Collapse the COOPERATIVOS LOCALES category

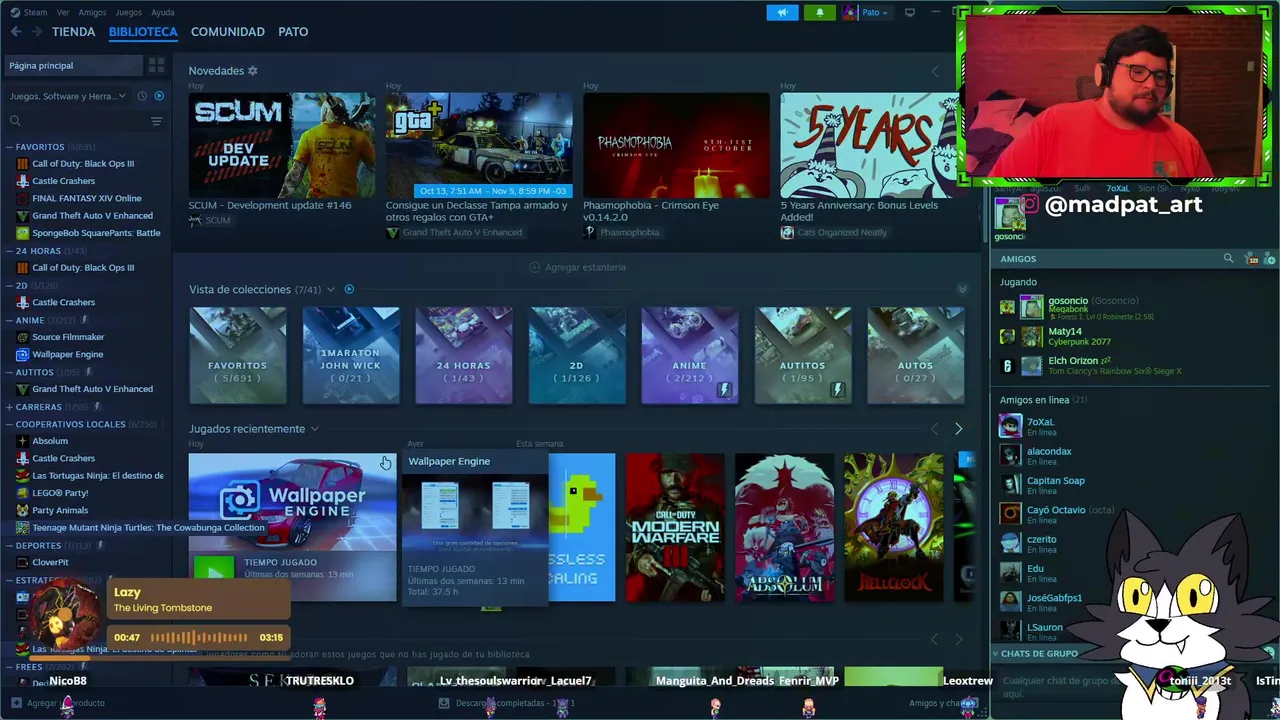[9, 424]
